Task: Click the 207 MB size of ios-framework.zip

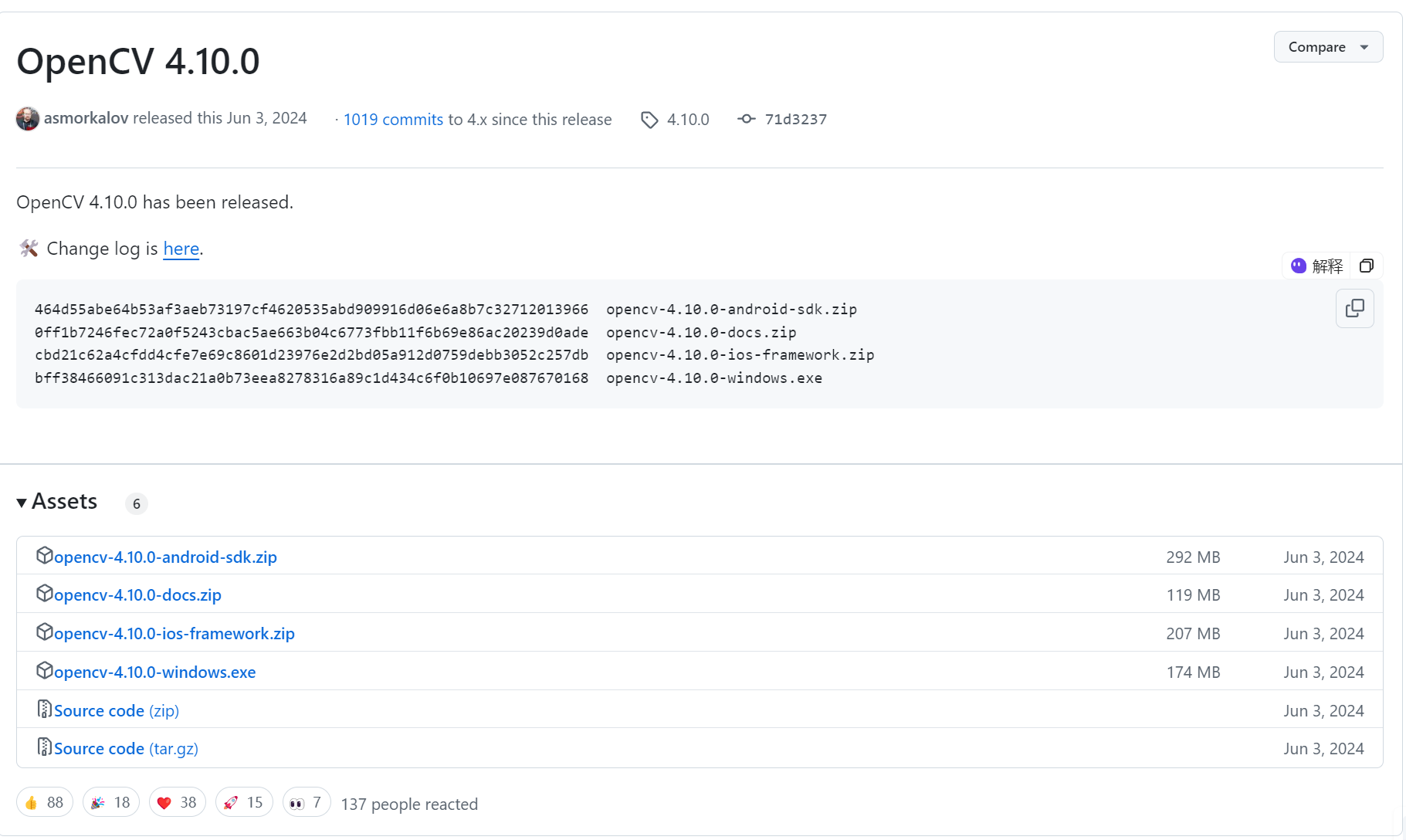Action: [1193, 634]
